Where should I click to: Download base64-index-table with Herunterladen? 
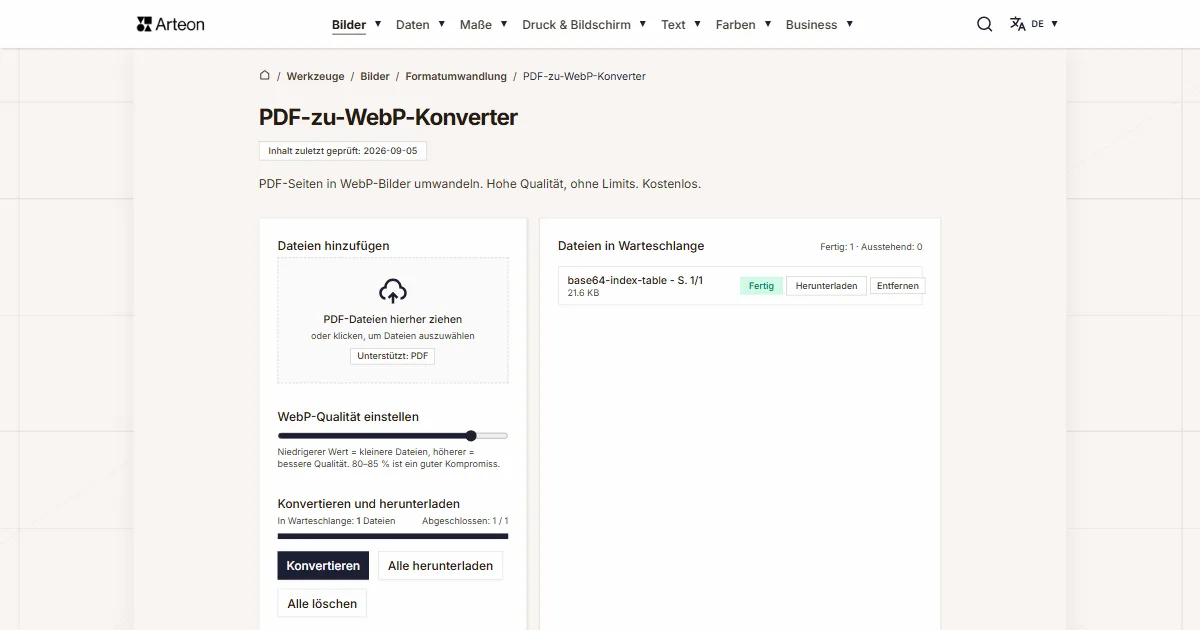pos(826,286)
